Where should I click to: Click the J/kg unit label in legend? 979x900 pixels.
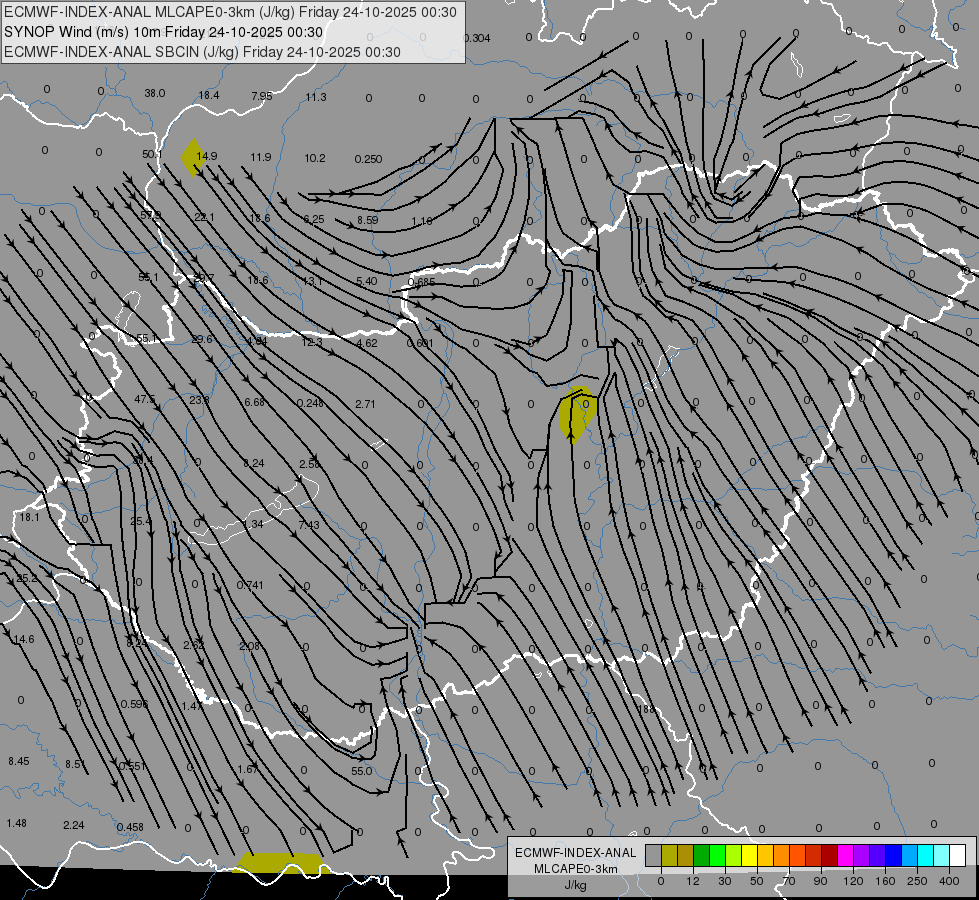[575, 885]
